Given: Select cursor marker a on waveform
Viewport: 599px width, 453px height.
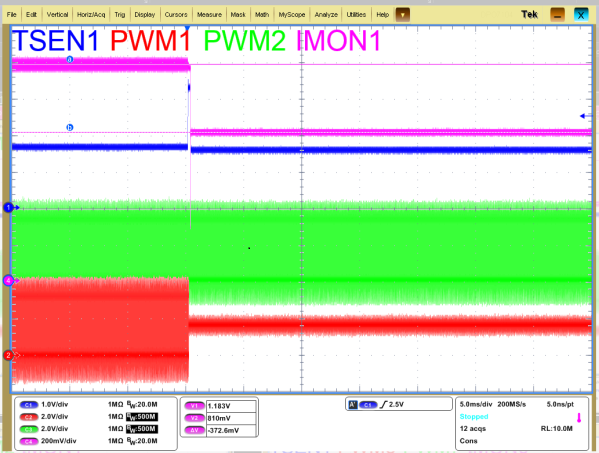Looking at the screenshot, I should click(x=70, y=59).
